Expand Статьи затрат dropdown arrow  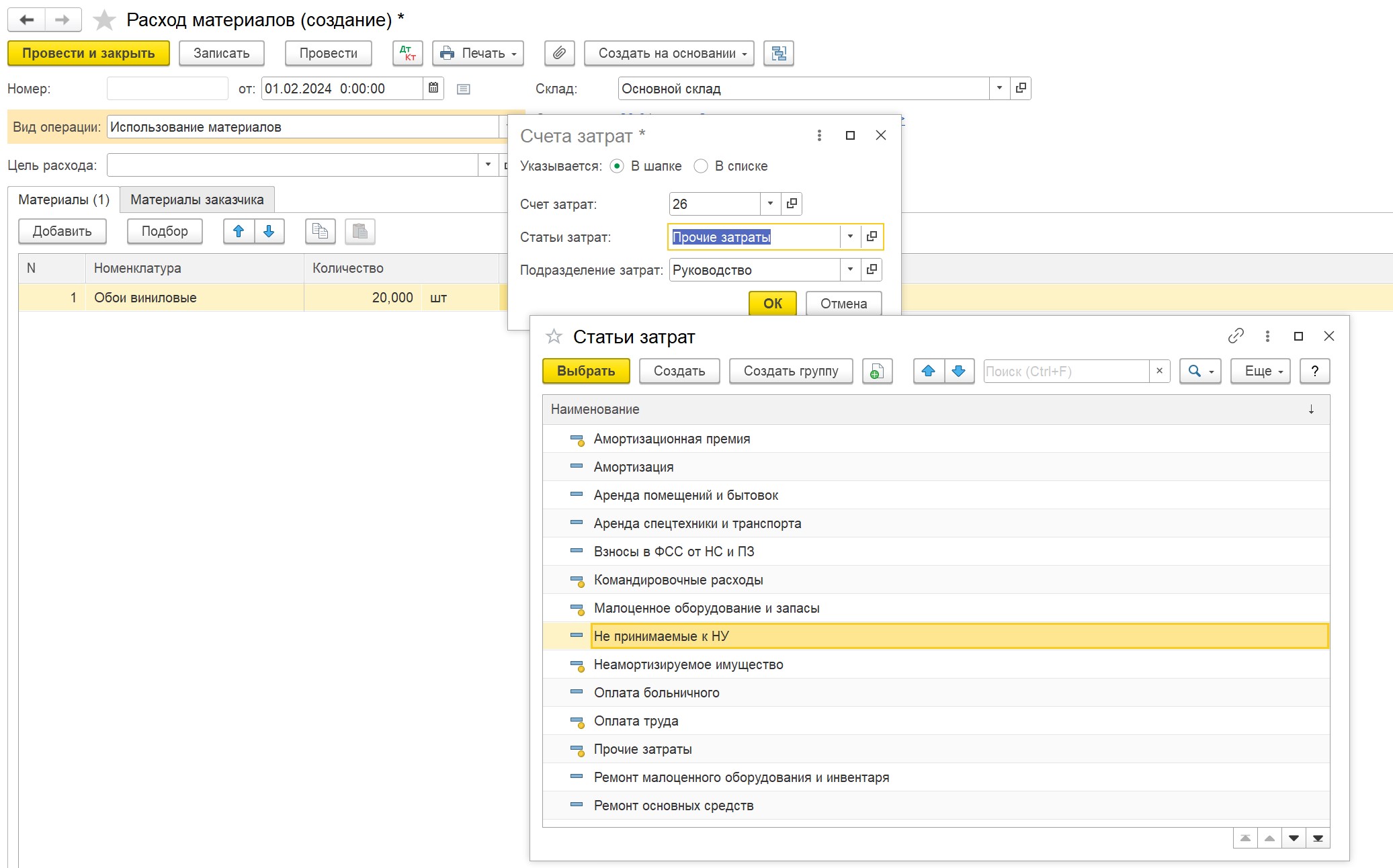(x=850, y=236)
